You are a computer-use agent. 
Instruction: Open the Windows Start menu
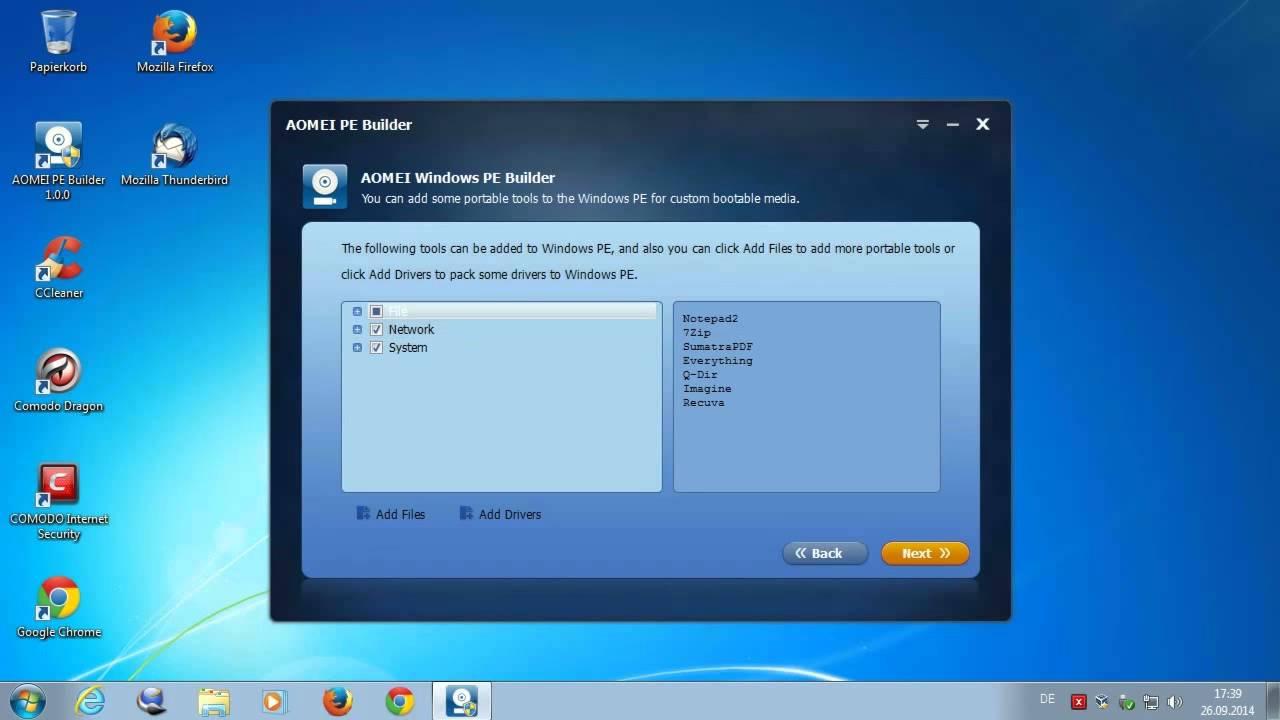click(27, 700)
